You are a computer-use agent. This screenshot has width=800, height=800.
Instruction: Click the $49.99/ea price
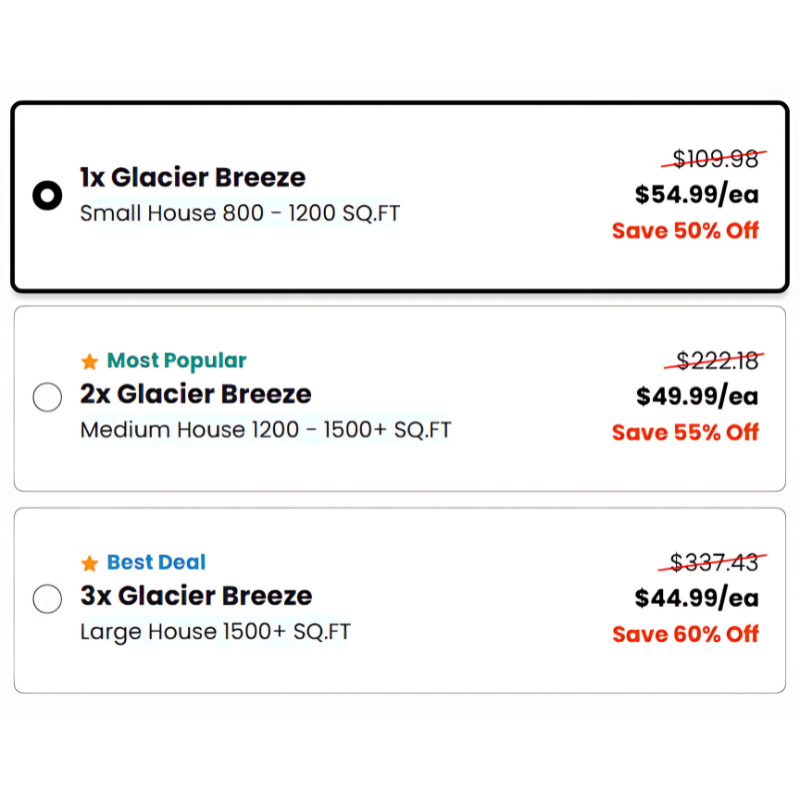[x=697, y=396]
